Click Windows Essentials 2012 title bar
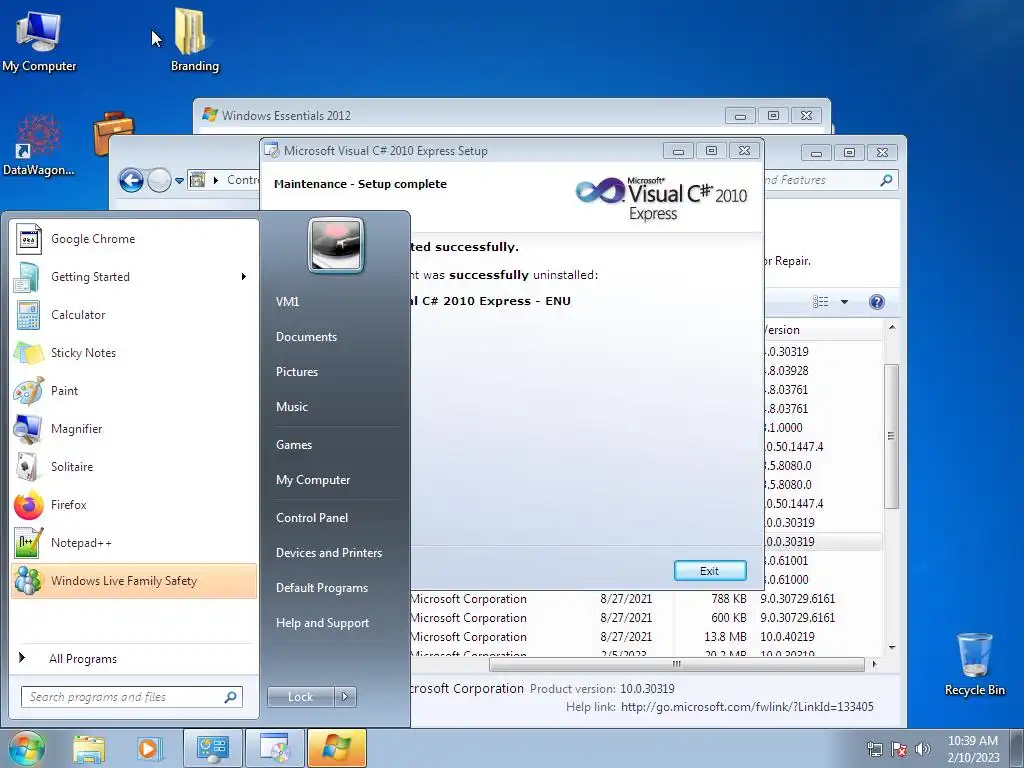 point(457,116)
